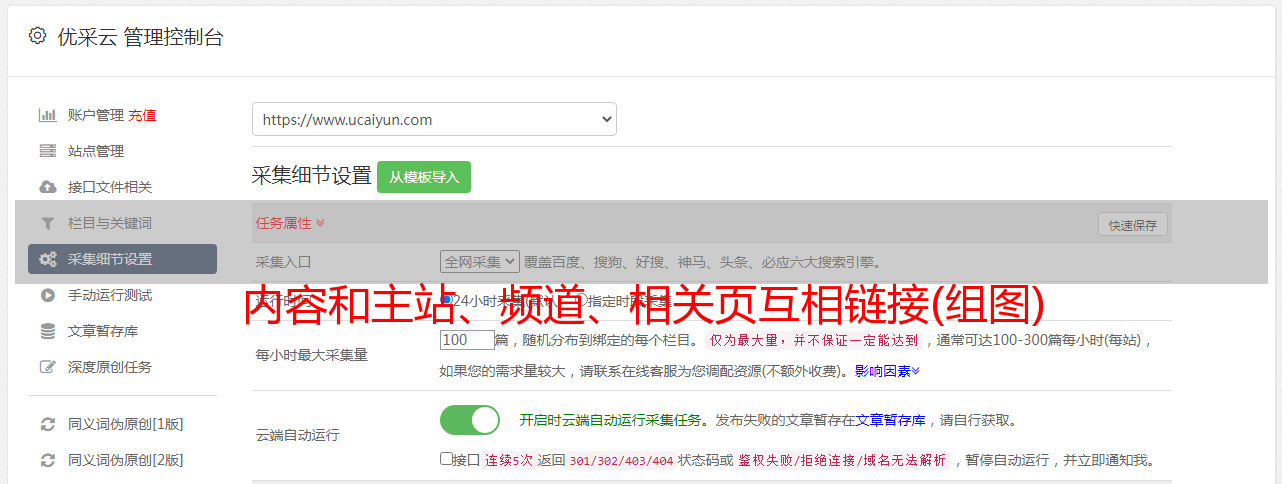Screen dimensions: 1282x484
Task: Collapse the 任务属性 section
Action: pyautogui.click(x=290, y=223)
